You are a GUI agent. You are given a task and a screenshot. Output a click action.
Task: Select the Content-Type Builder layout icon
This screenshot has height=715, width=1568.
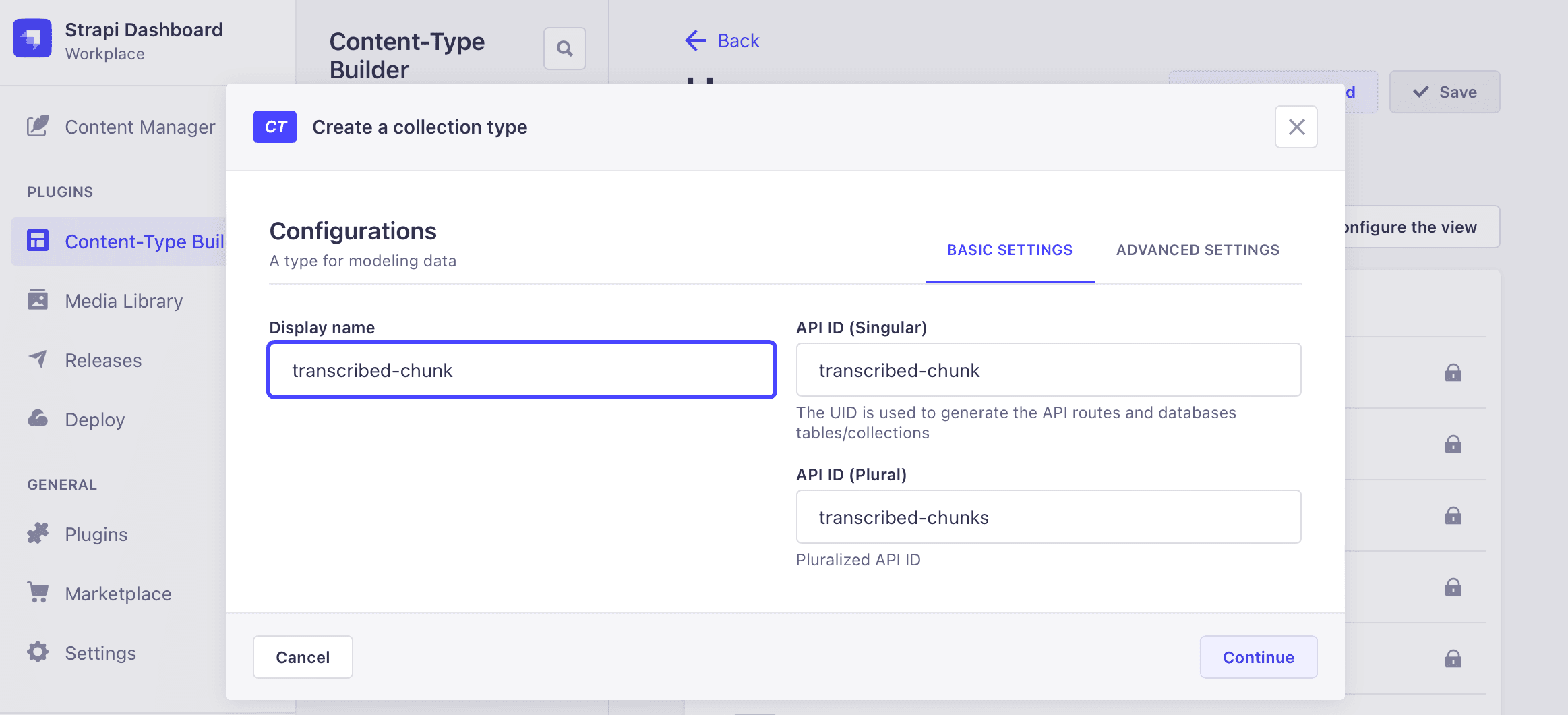[38, 241]
